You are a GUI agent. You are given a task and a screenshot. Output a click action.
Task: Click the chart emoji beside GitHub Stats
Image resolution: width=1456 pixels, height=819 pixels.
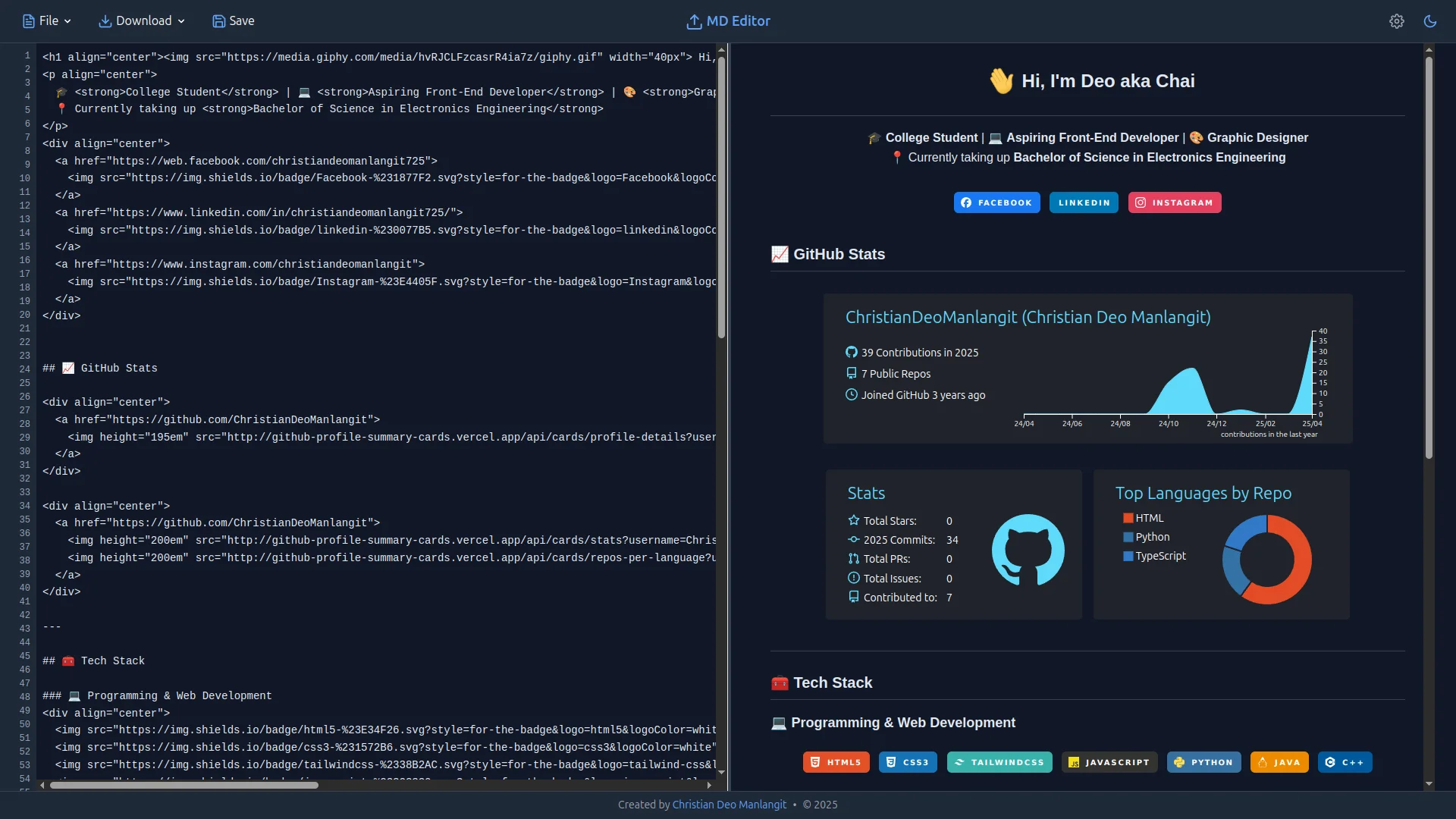780,254
